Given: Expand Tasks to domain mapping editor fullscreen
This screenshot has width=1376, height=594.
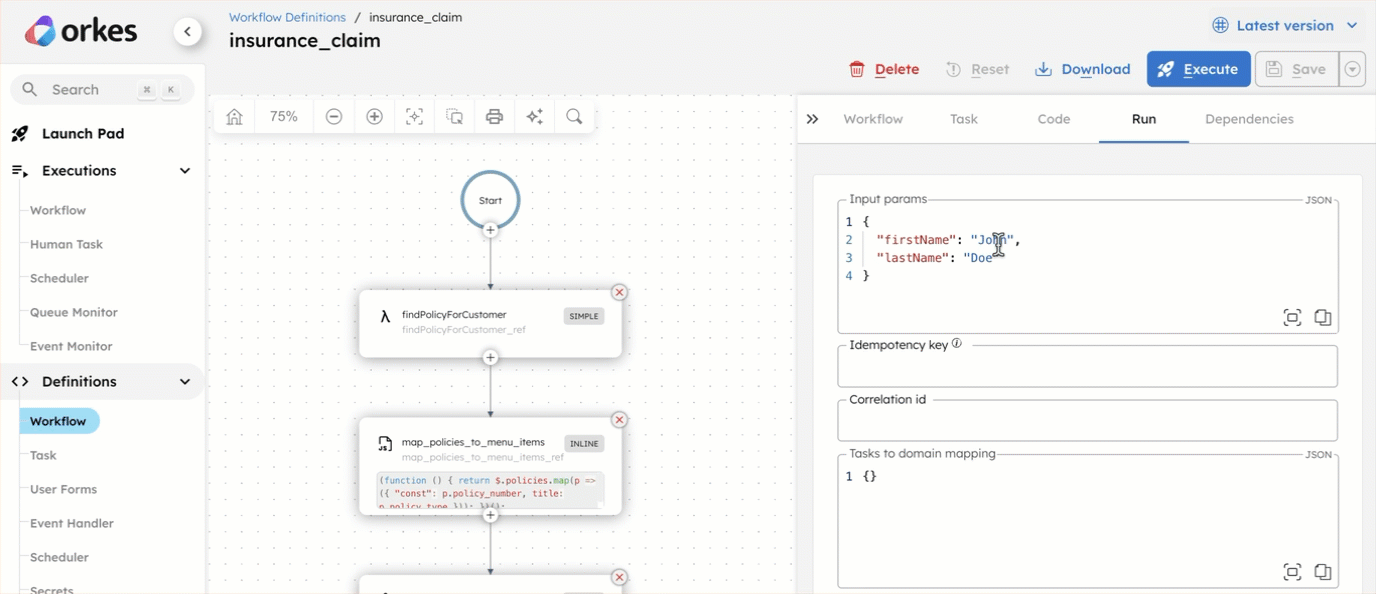Looking at the screenshot, I should [1292, 572].
